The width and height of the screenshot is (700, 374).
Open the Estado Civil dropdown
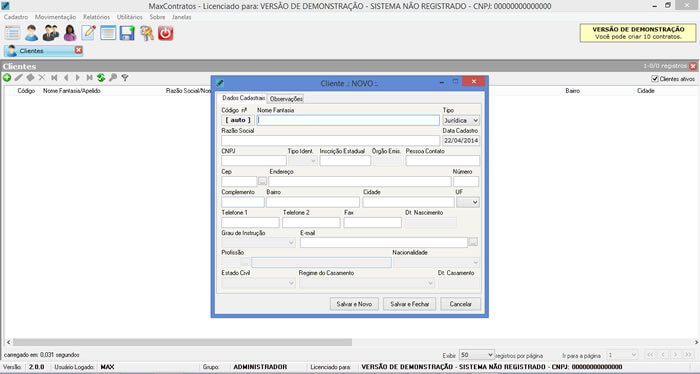coord(258,283)
